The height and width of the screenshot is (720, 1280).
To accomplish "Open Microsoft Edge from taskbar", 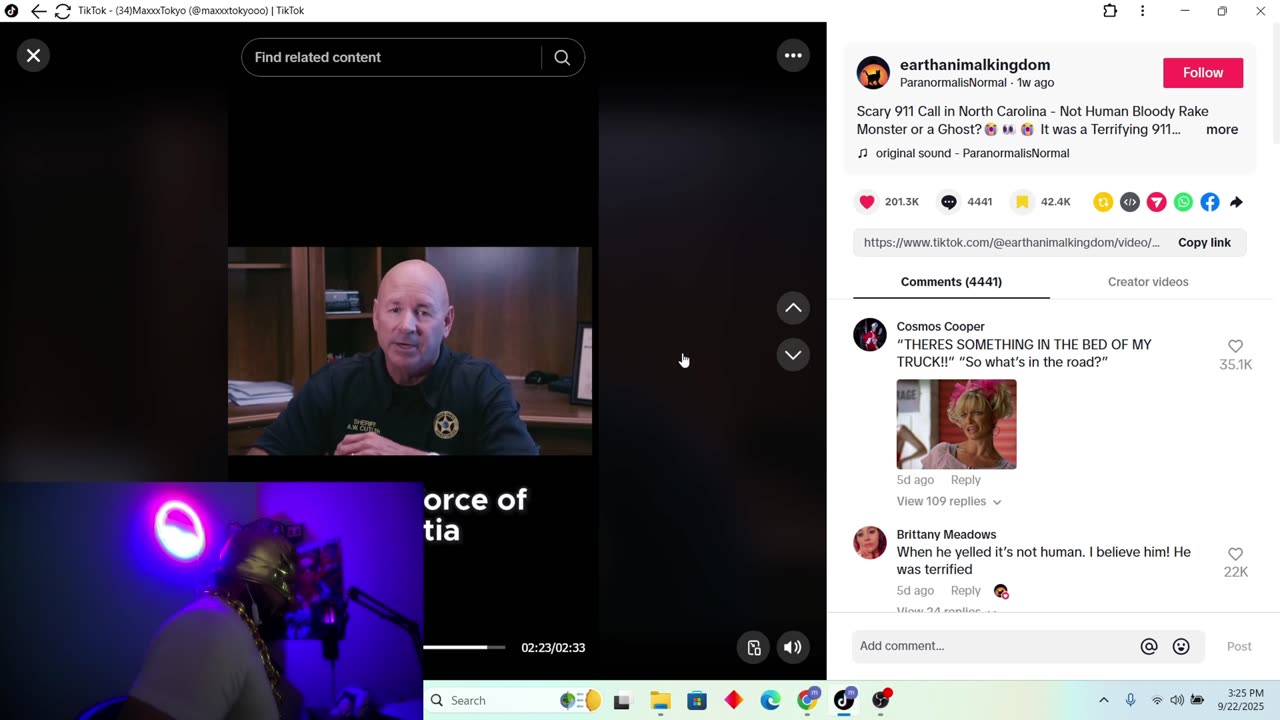I will click(x=770, y=701).
